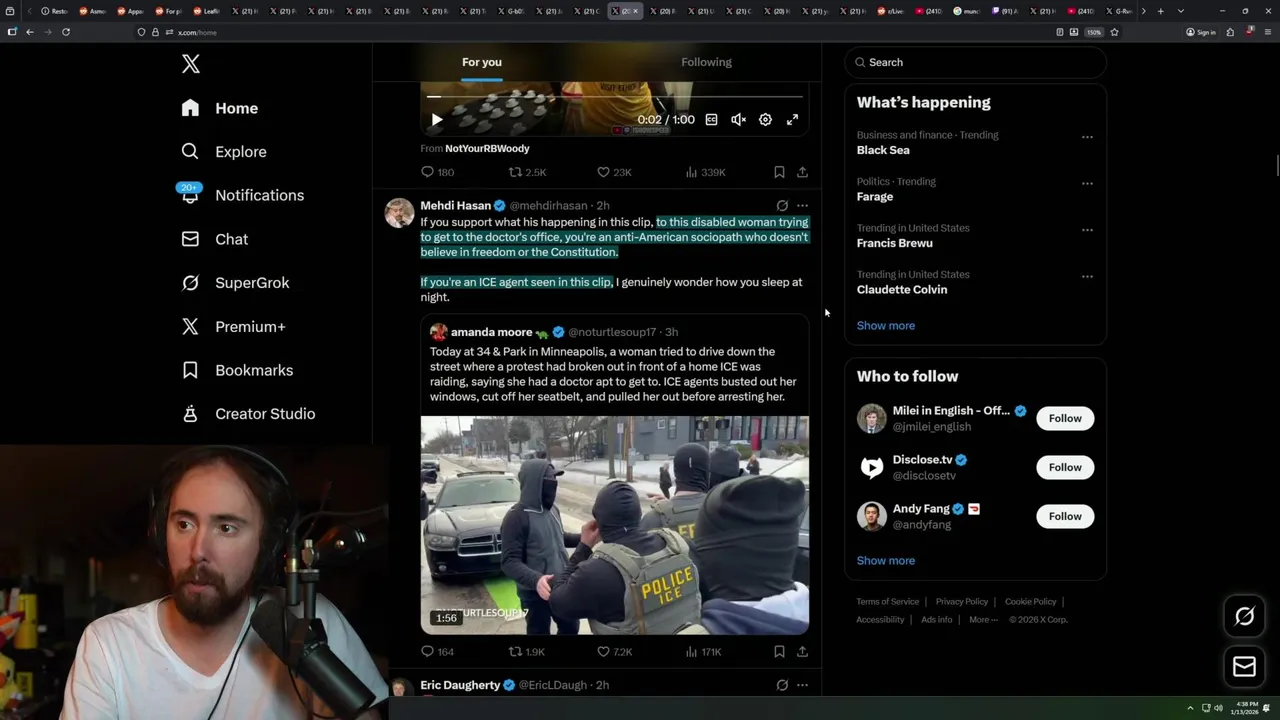
Task: Repost the post with 1.9K reposts
Action: [527, 652]
